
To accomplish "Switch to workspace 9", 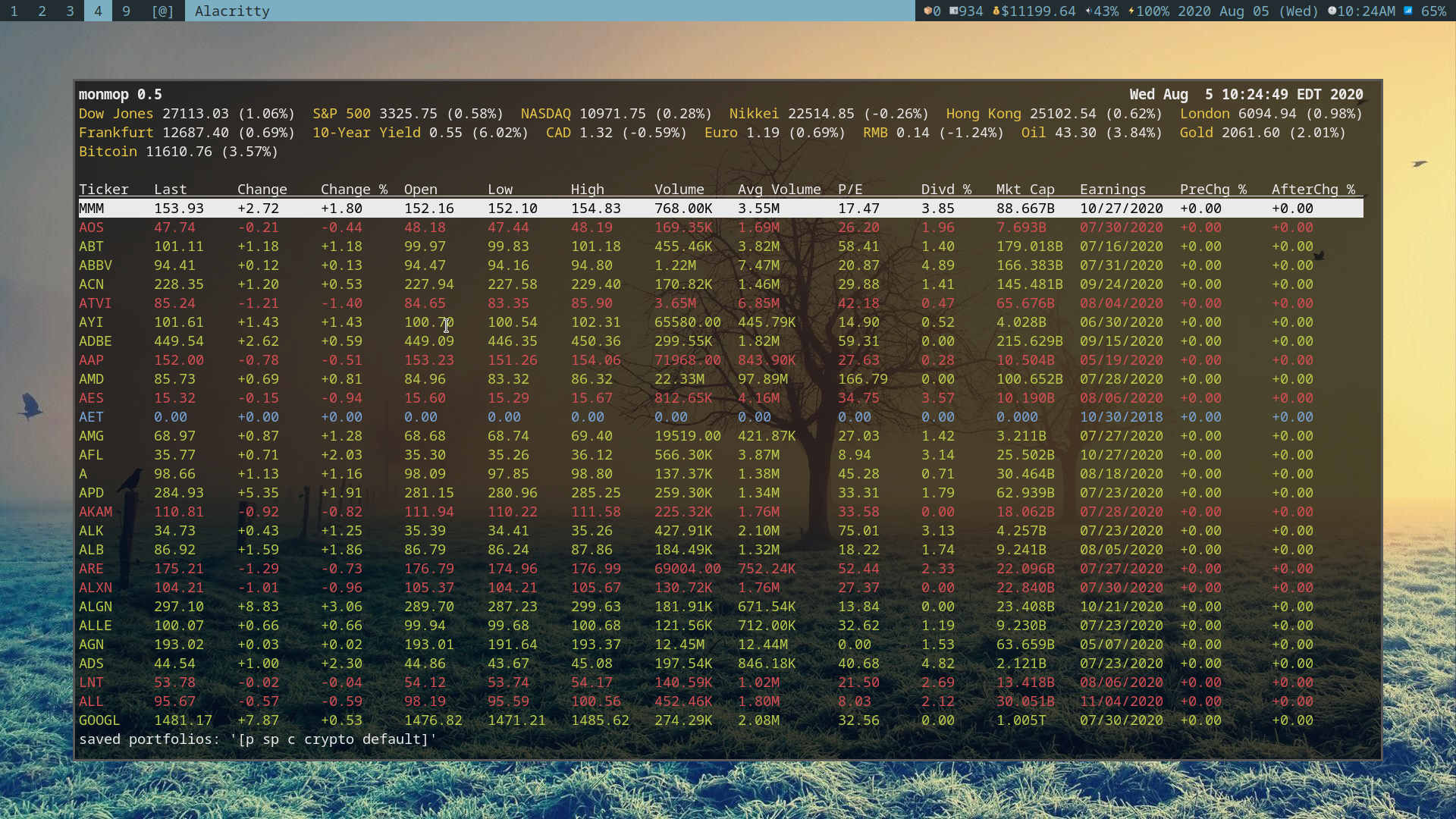I will click(126, 11).
